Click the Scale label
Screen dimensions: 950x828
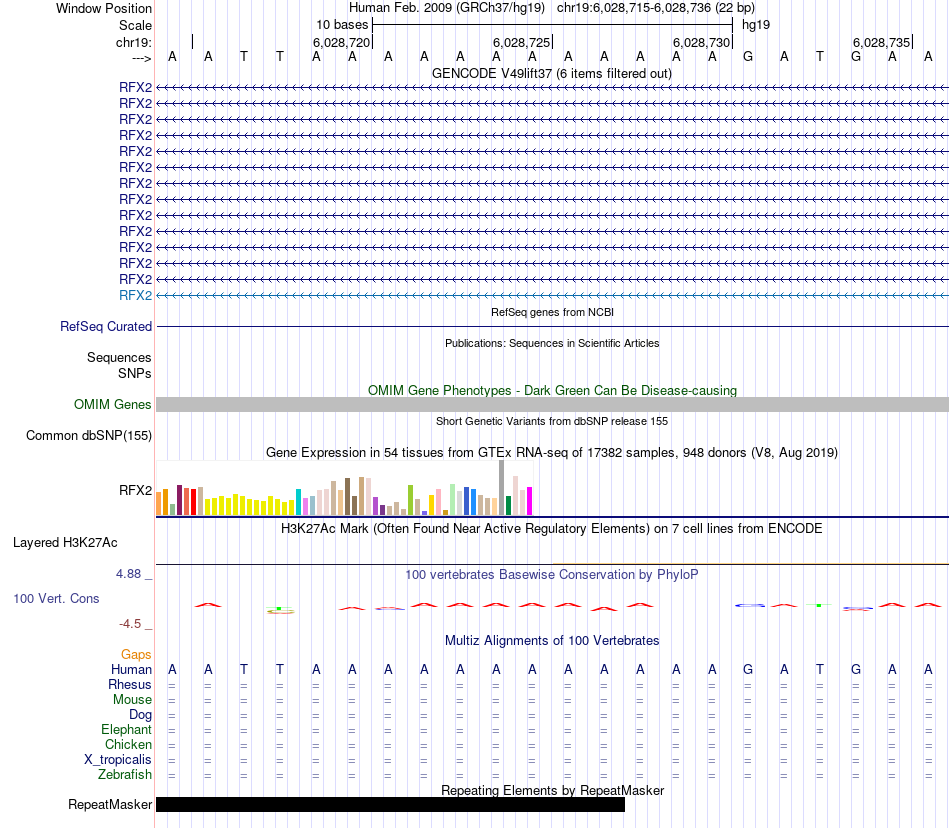tap(135, 25)
